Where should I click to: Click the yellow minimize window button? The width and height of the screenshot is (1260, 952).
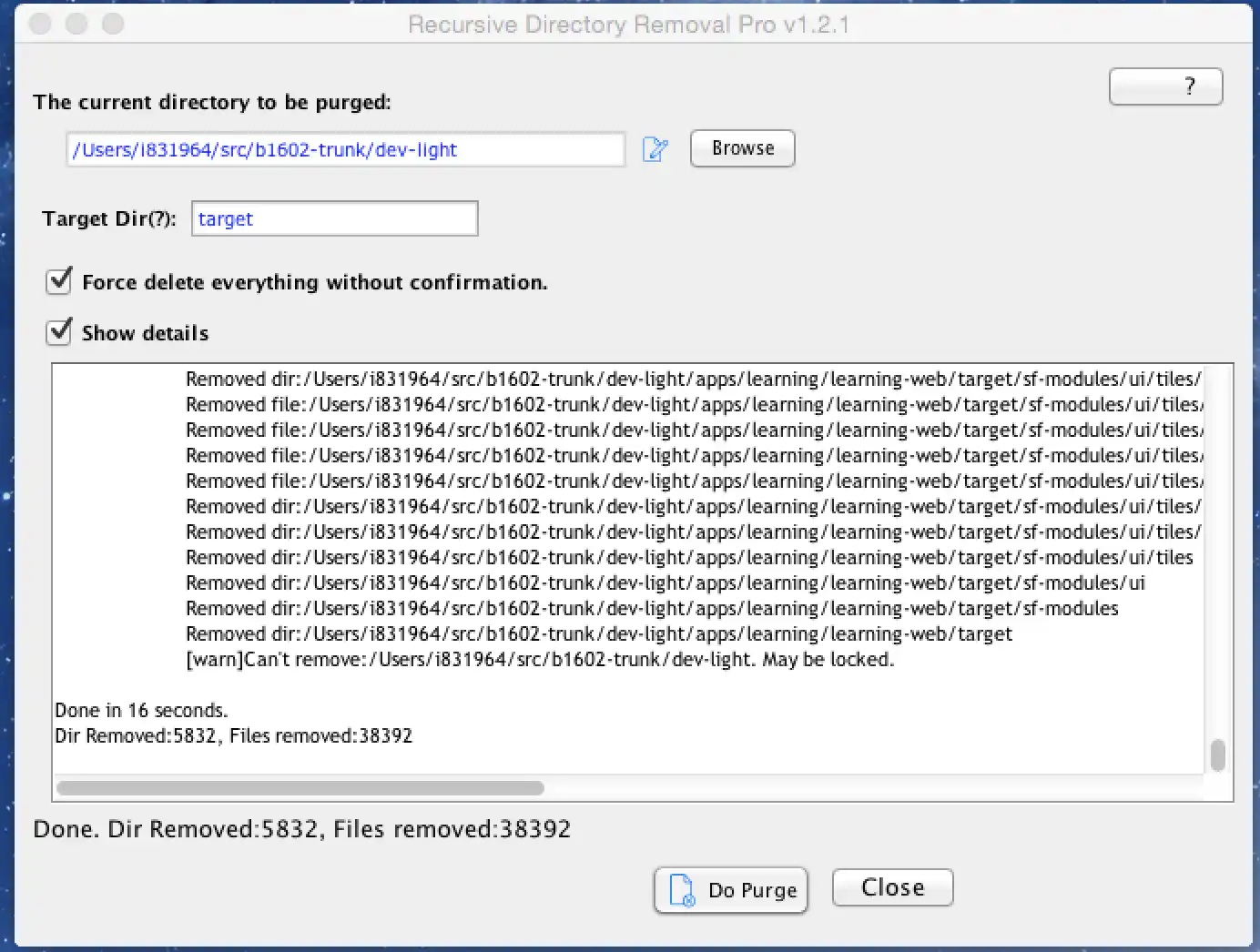tap(76, 24)
